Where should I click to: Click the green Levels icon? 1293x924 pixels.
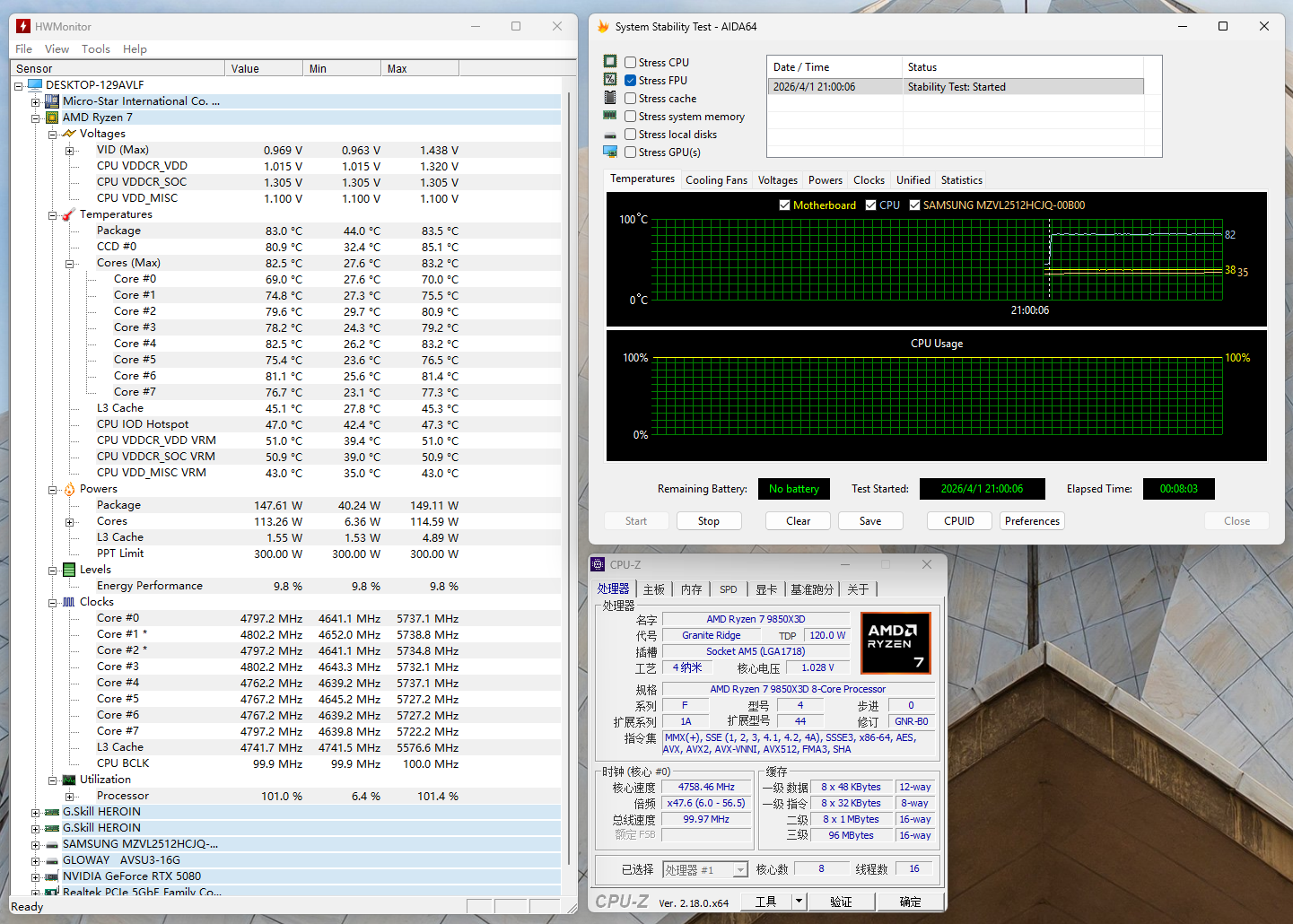[69, 570]
